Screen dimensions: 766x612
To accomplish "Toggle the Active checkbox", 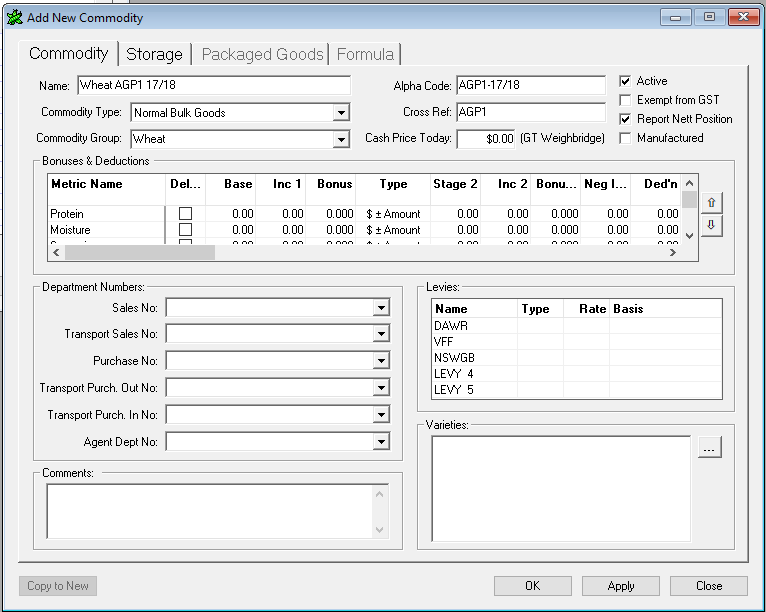I will click(x=625, y=81).
